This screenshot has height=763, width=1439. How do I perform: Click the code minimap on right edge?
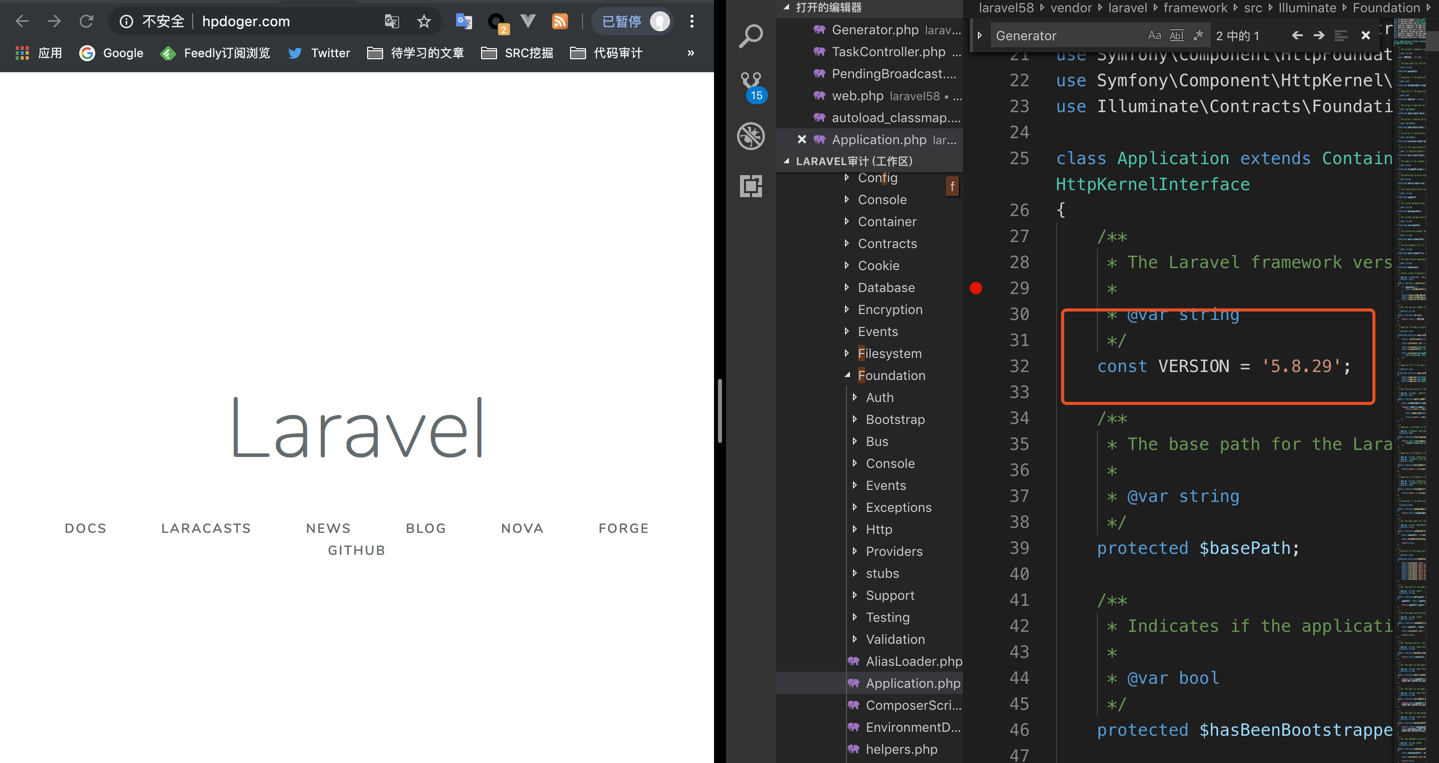[1413, 300]
